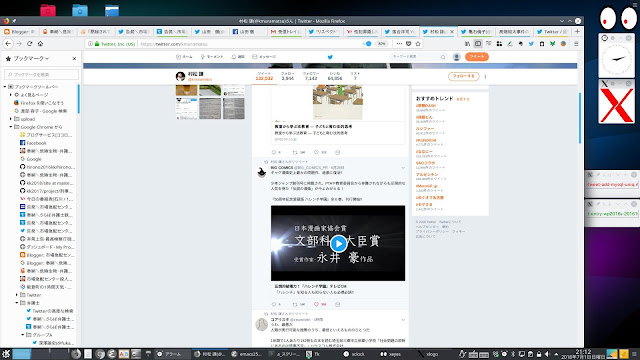Expand the 'upload' bookmark folder
The image size is (640, 360).
tap(11, 119)
